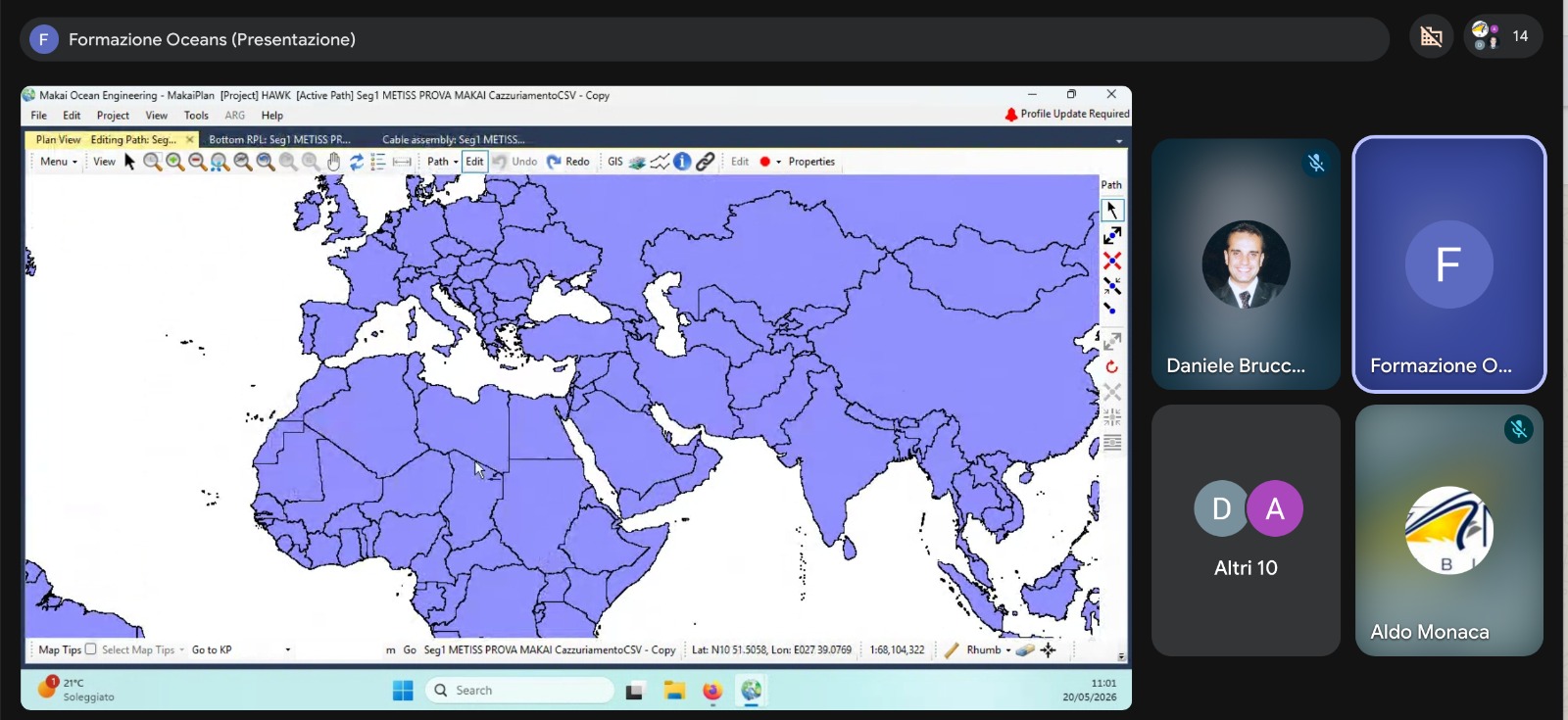Click the blue info icon in toolbar
This screenshot has height=720, width=1568.
682,162
